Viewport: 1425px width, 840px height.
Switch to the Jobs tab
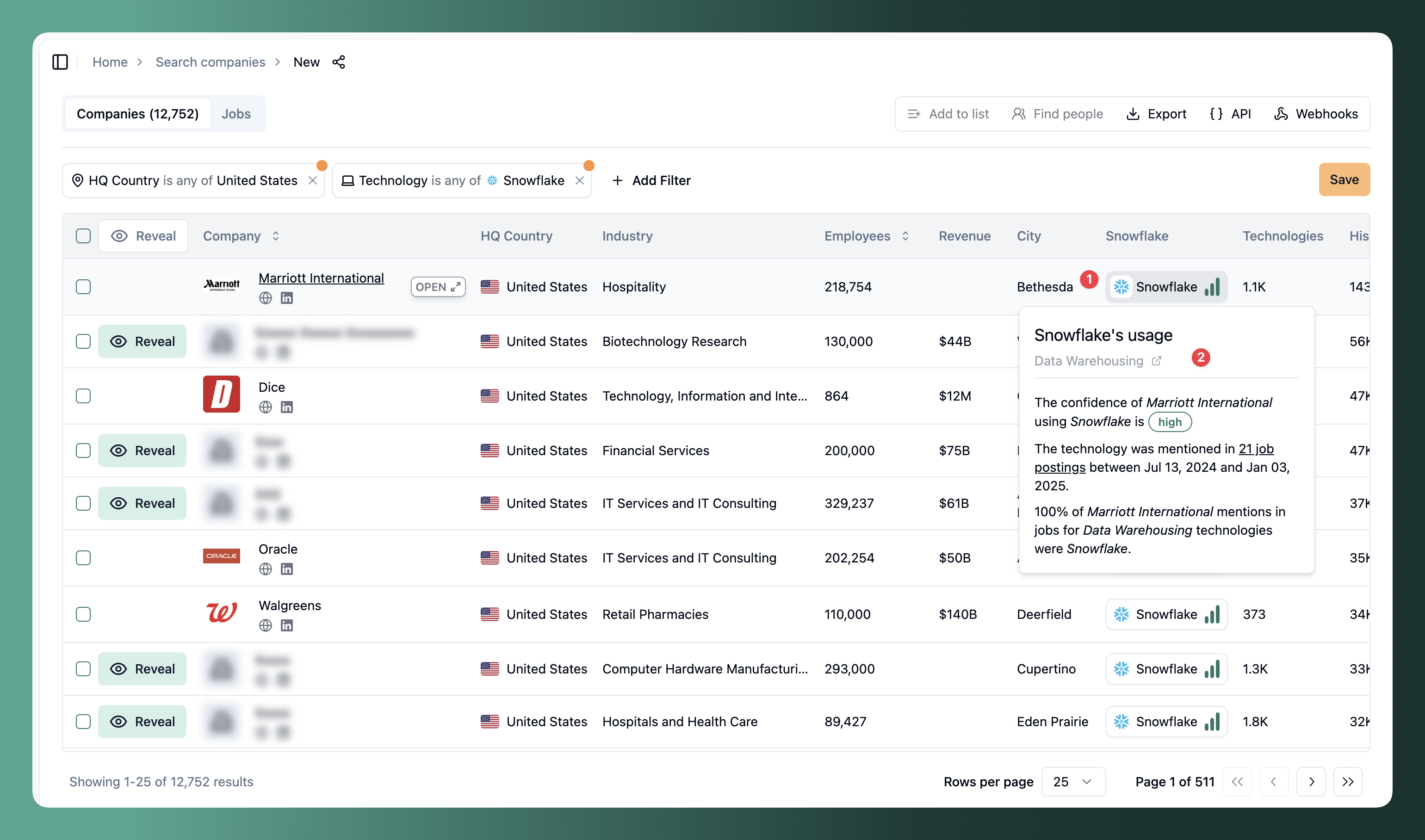[x=236, y=114]
